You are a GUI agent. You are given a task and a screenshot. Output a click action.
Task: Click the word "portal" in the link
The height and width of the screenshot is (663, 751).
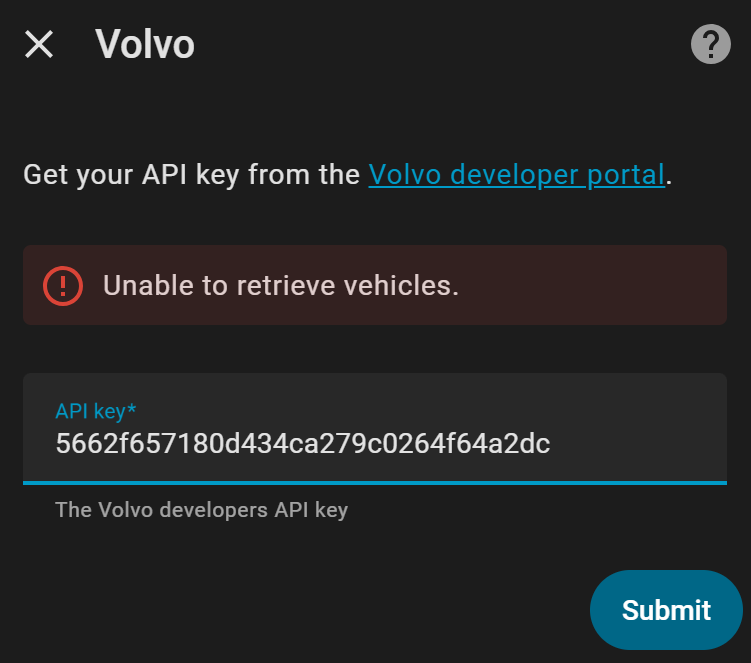point(625,175)
